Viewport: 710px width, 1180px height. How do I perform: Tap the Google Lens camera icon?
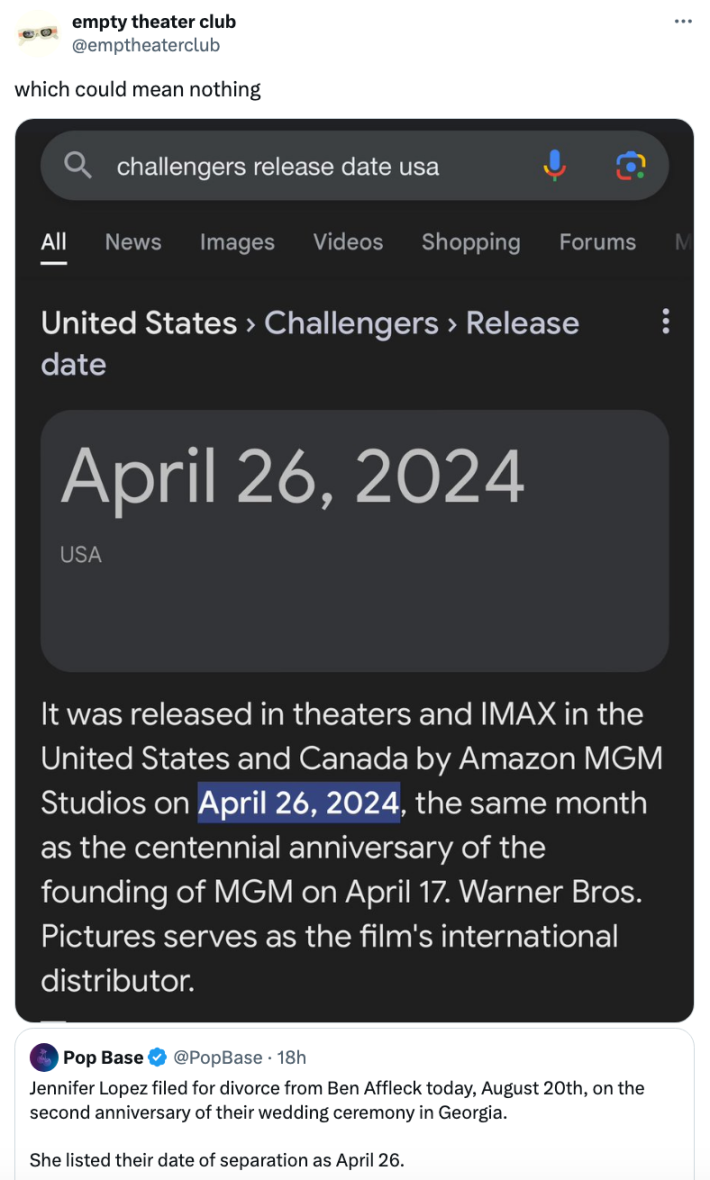coord(630,165)
